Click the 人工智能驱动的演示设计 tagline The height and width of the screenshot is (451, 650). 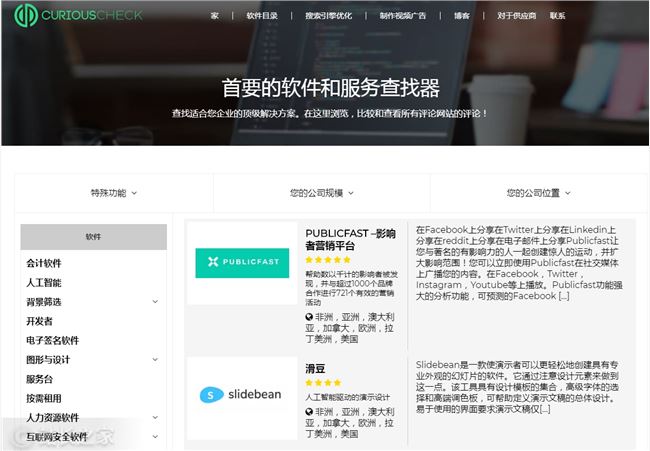(x=347, y=397)
